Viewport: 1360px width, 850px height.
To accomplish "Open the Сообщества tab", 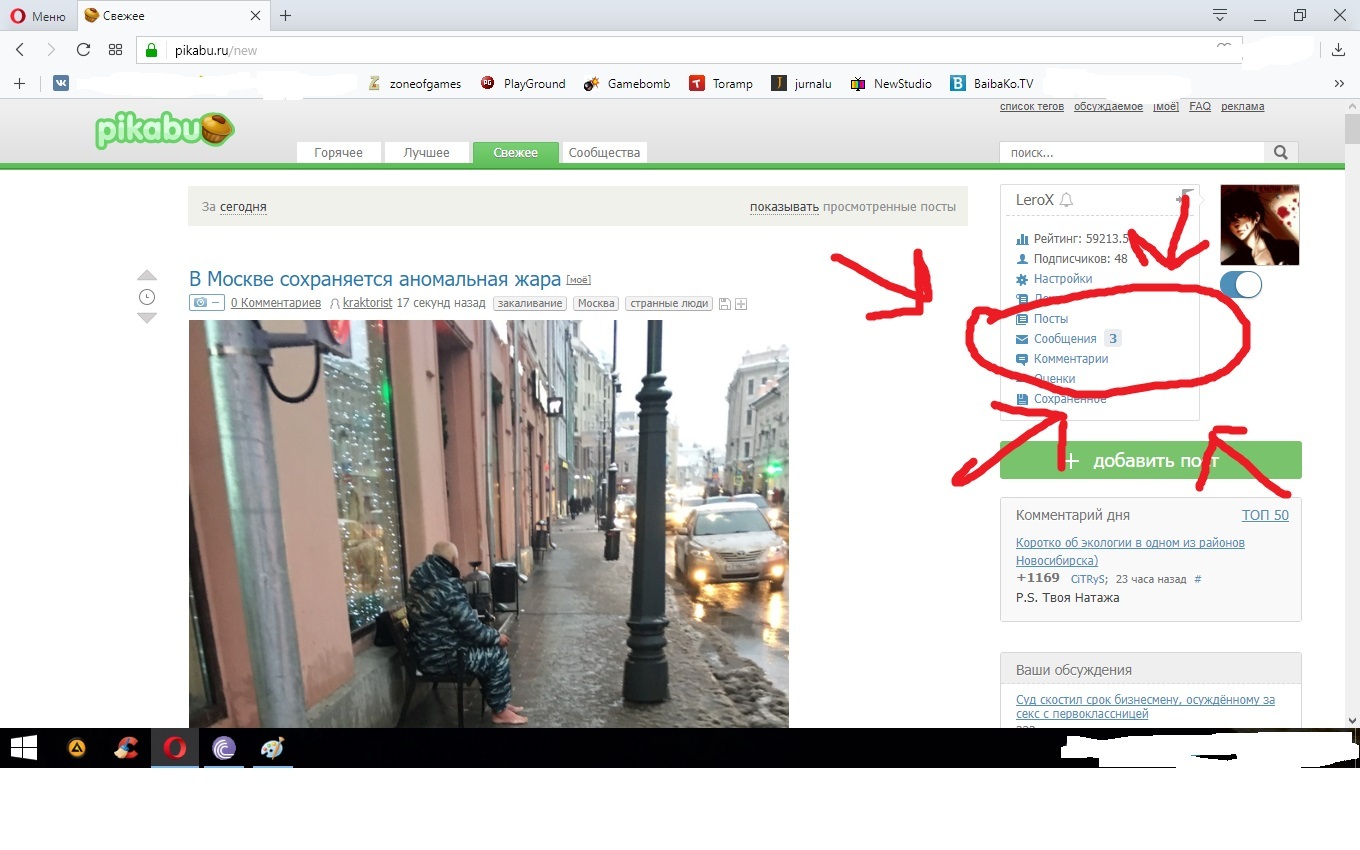I will click(604, 153).
